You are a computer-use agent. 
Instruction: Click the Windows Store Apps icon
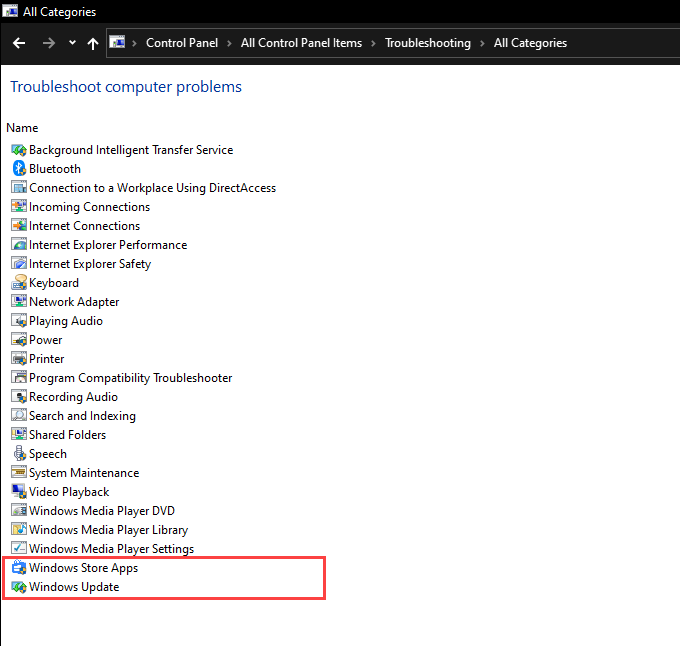[19, 568]
